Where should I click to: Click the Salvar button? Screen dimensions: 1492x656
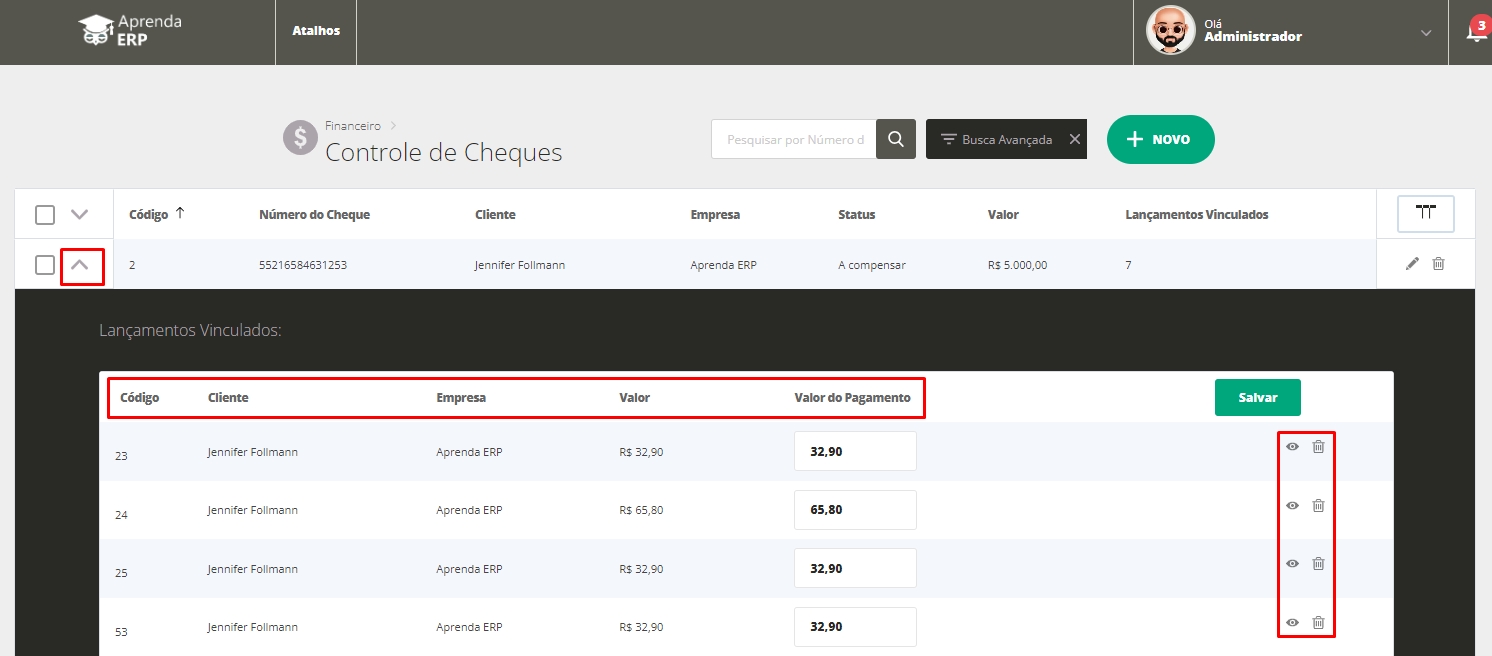click(x=1257, y=397)
